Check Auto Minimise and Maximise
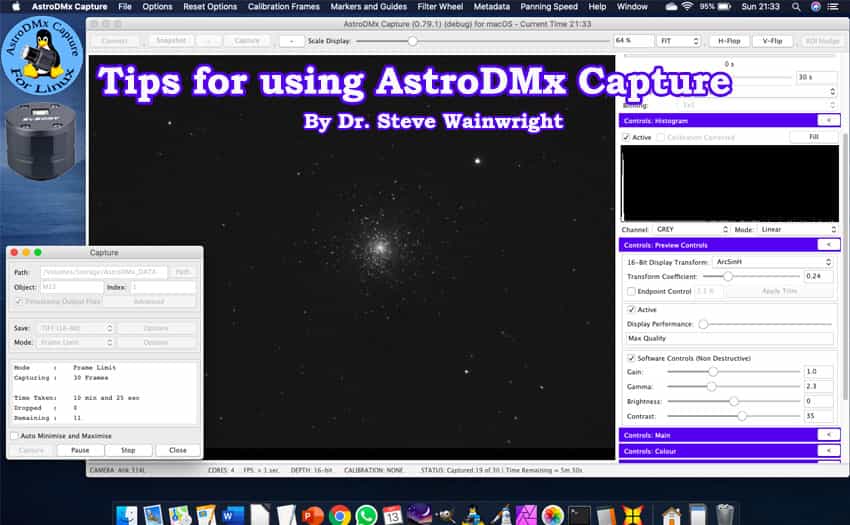Image resolution: width=850 pixels, height=525 pixels. click(x=15, y=436)
